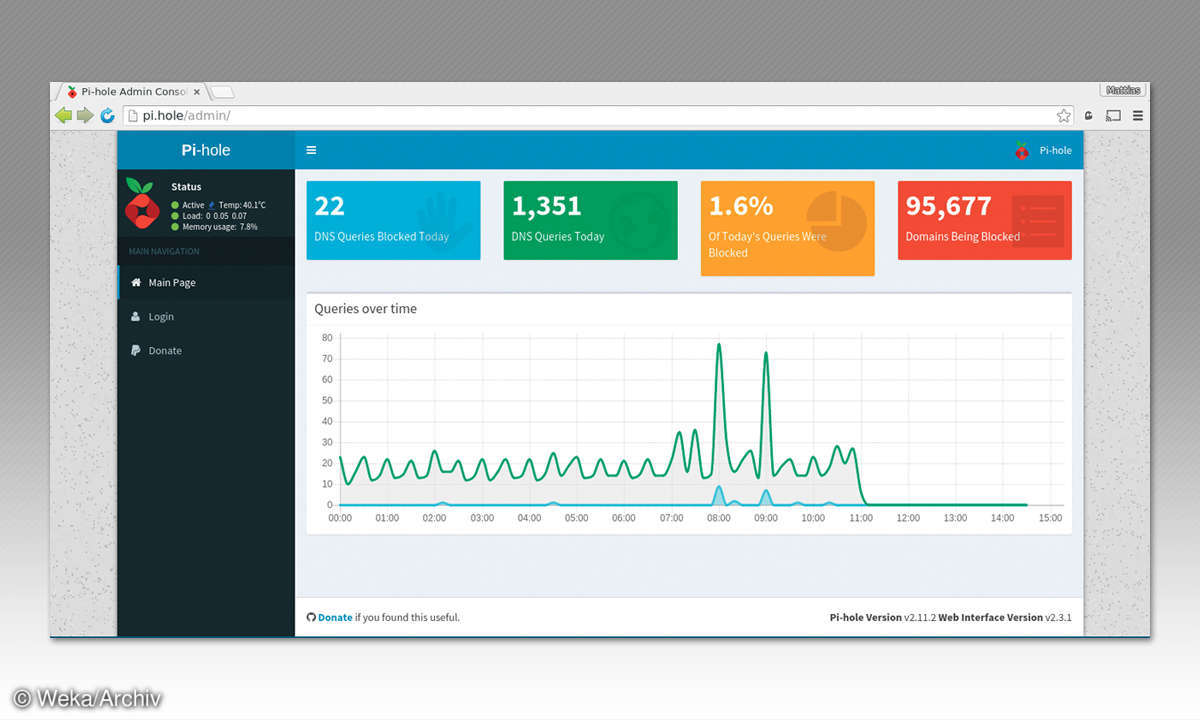Click the Main Page home icon
The width and height of the screenshot is (1200, 720).
(x=137, y=282)
